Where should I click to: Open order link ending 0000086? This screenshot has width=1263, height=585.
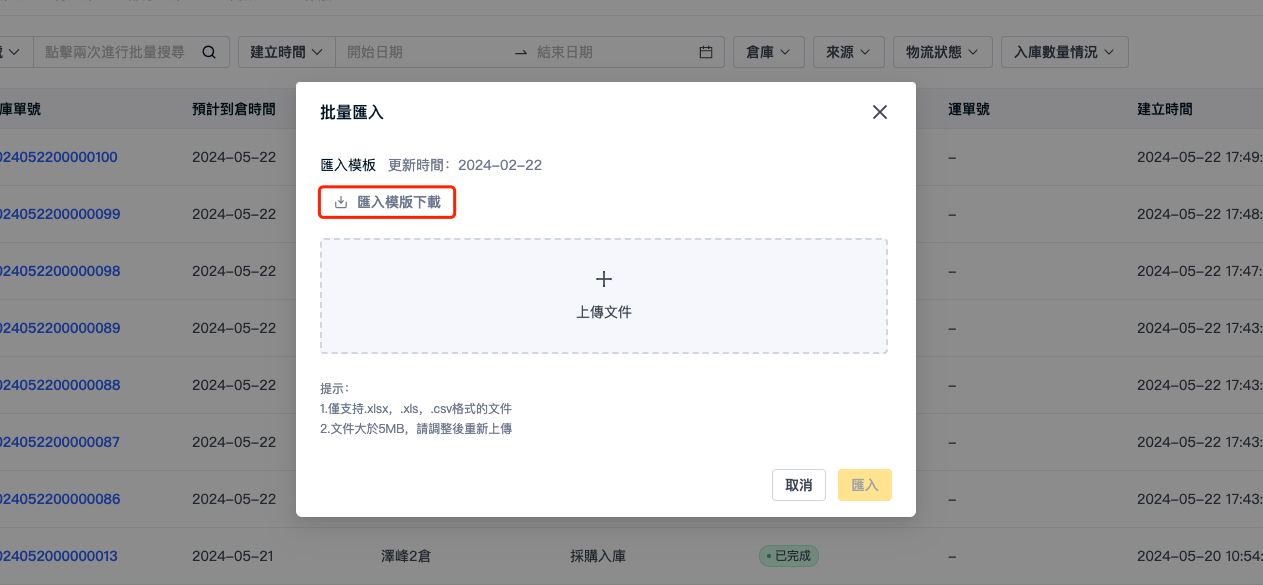click(x=60, y=499)
